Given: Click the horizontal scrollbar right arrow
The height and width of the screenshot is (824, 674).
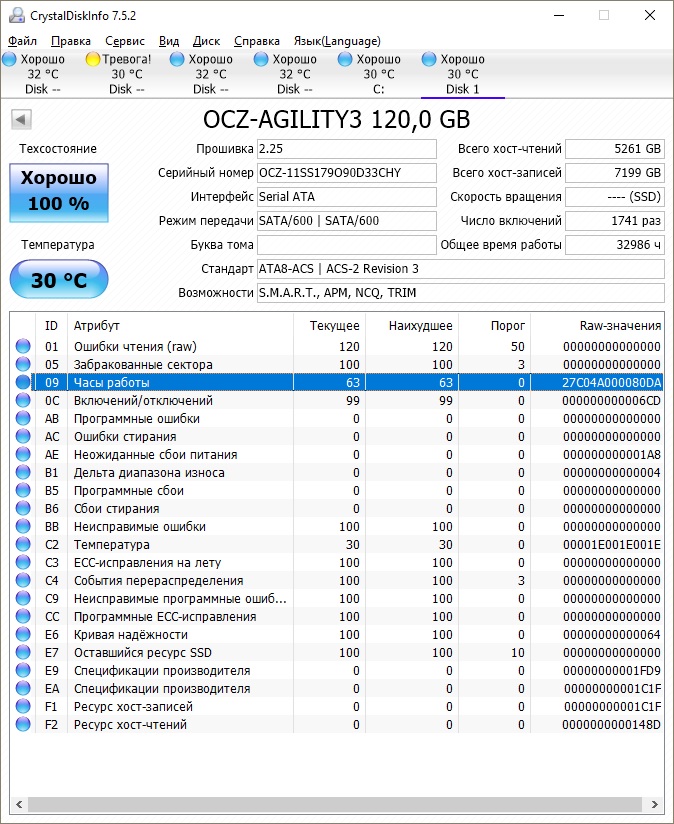Looking at the screenshot, I should point(655,804).
